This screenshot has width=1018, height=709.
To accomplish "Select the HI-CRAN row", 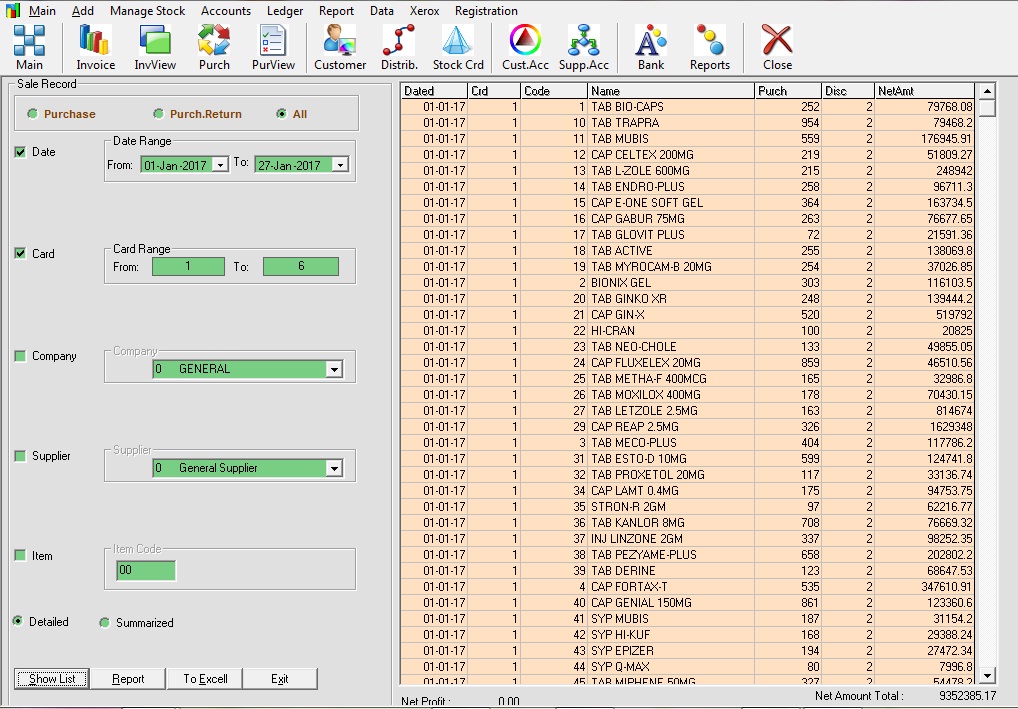I will tap(688, 330).
